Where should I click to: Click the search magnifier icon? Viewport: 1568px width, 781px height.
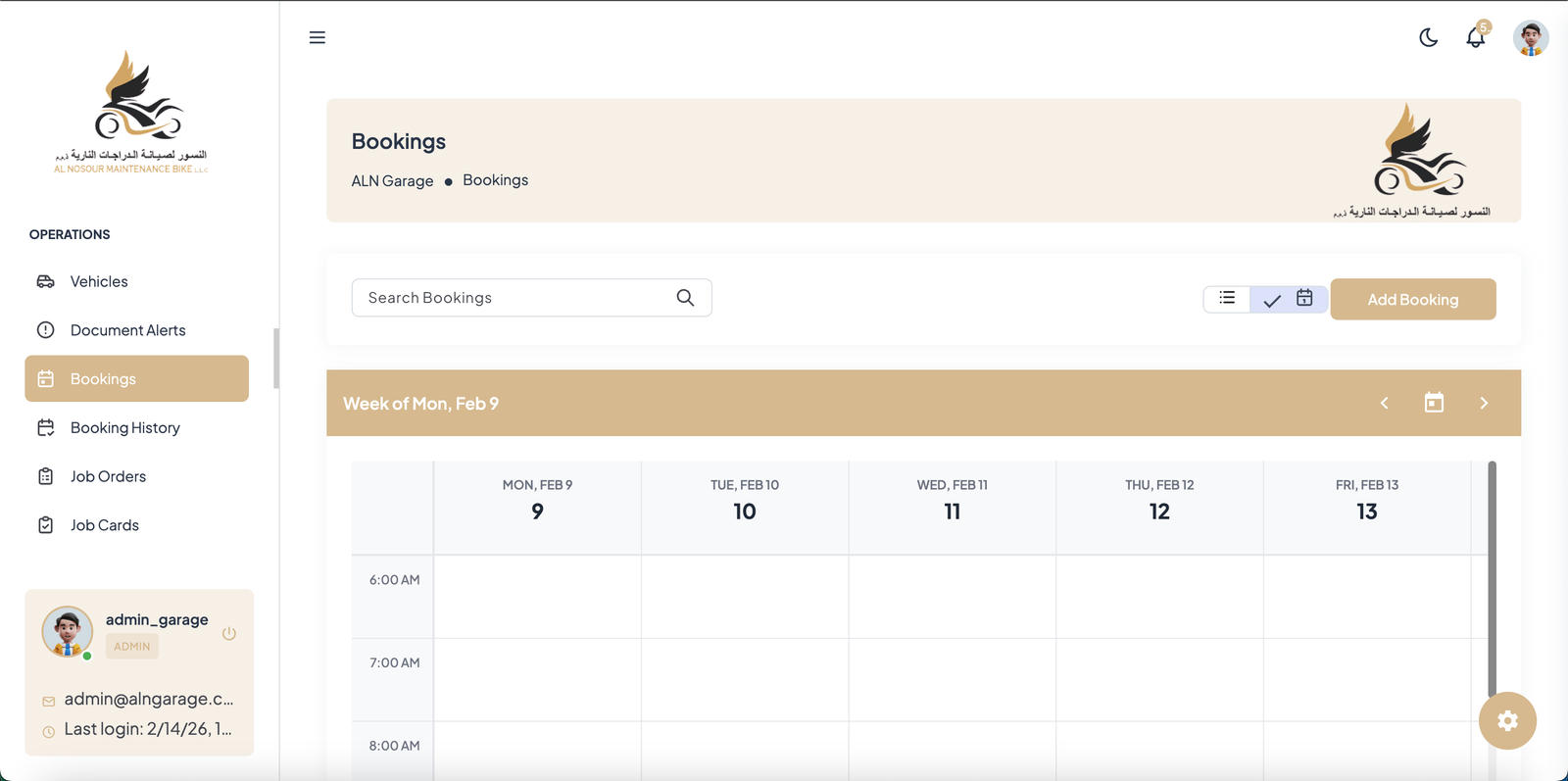coord(685,298)
